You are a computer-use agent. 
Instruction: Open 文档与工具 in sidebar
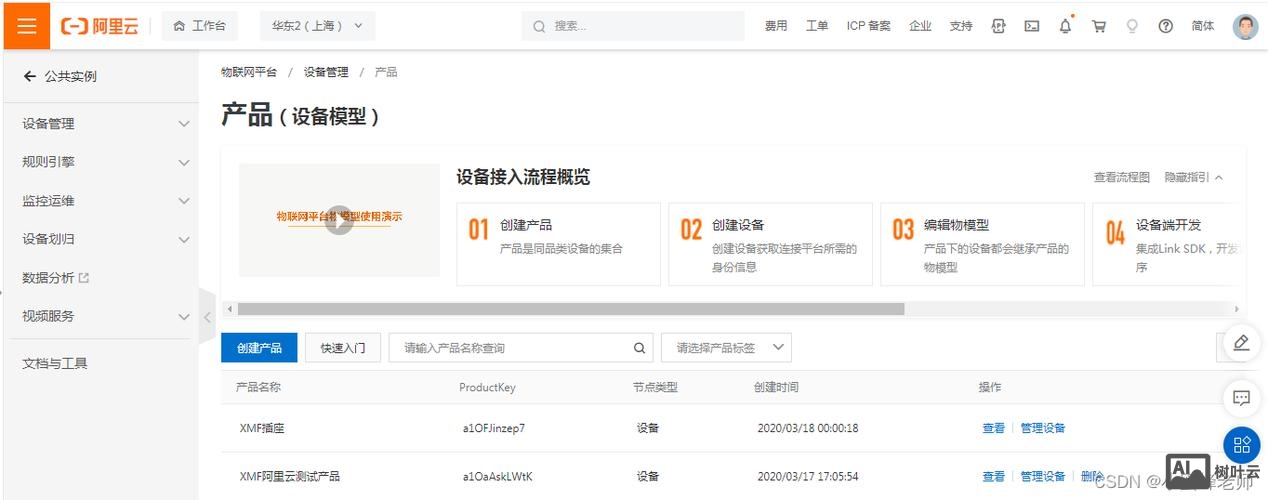55,363
